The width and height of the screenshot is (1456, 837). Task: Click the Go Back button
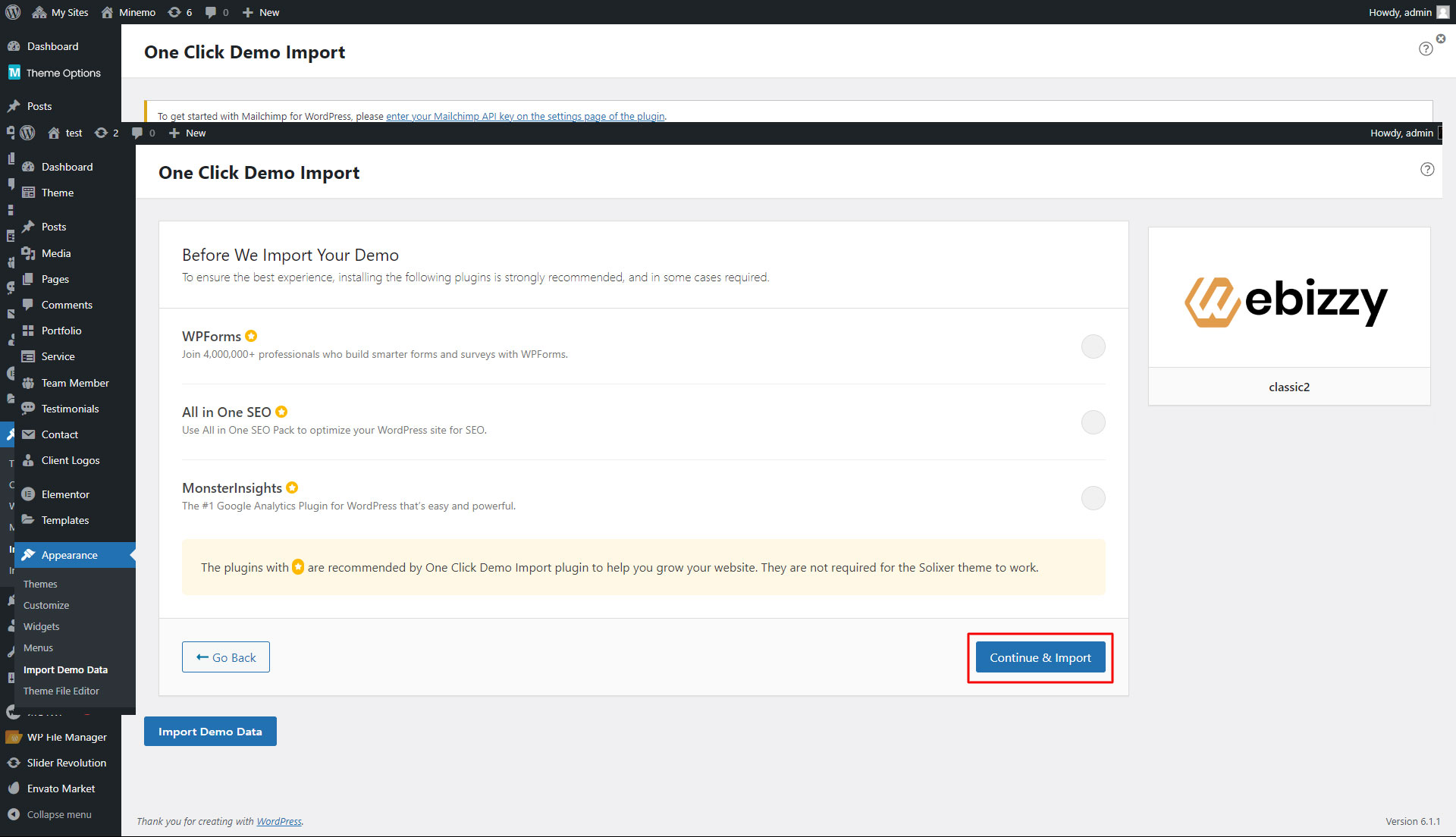(x=226, y=657)
